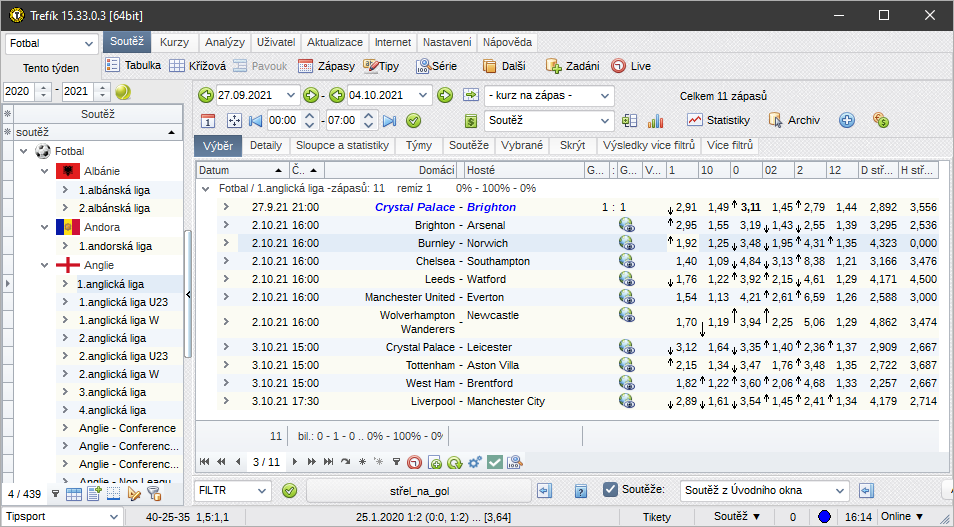Collapse the left panel with splitter arrow

pos(188,295)
